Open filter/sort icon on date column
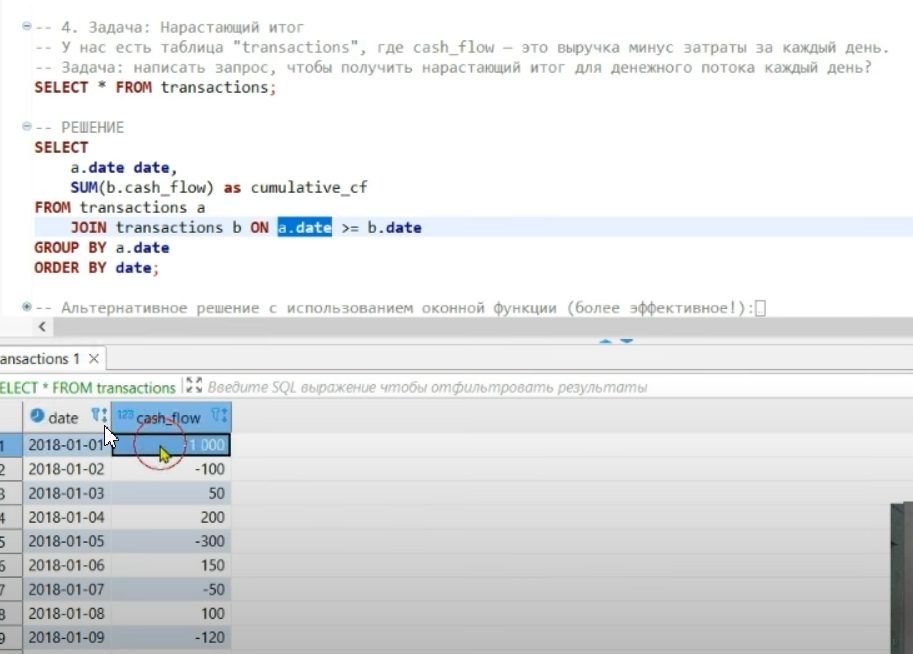The height and width of the screenshot is (654, 913). click(x=99, y=416)
